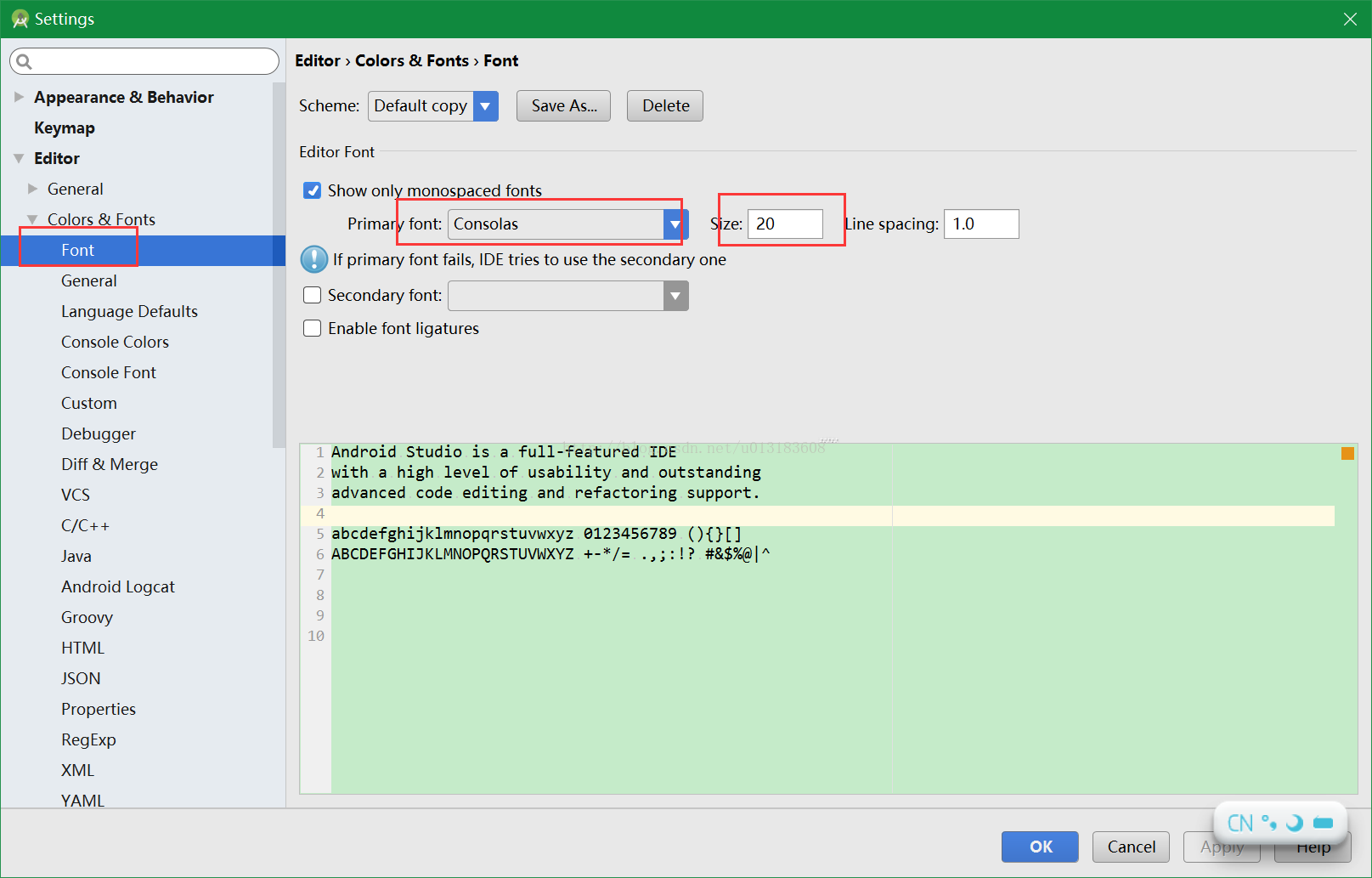Open Diff & Merge settings
This screenshot has height=878, width=1372.
click(110, 464)
